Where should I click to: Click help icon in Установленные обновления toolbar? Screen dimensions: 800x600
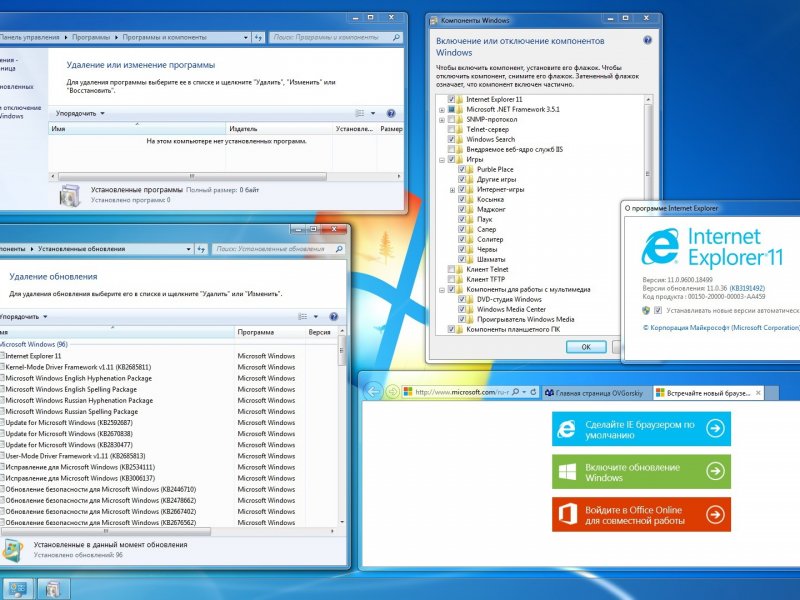tap(334, 316)
